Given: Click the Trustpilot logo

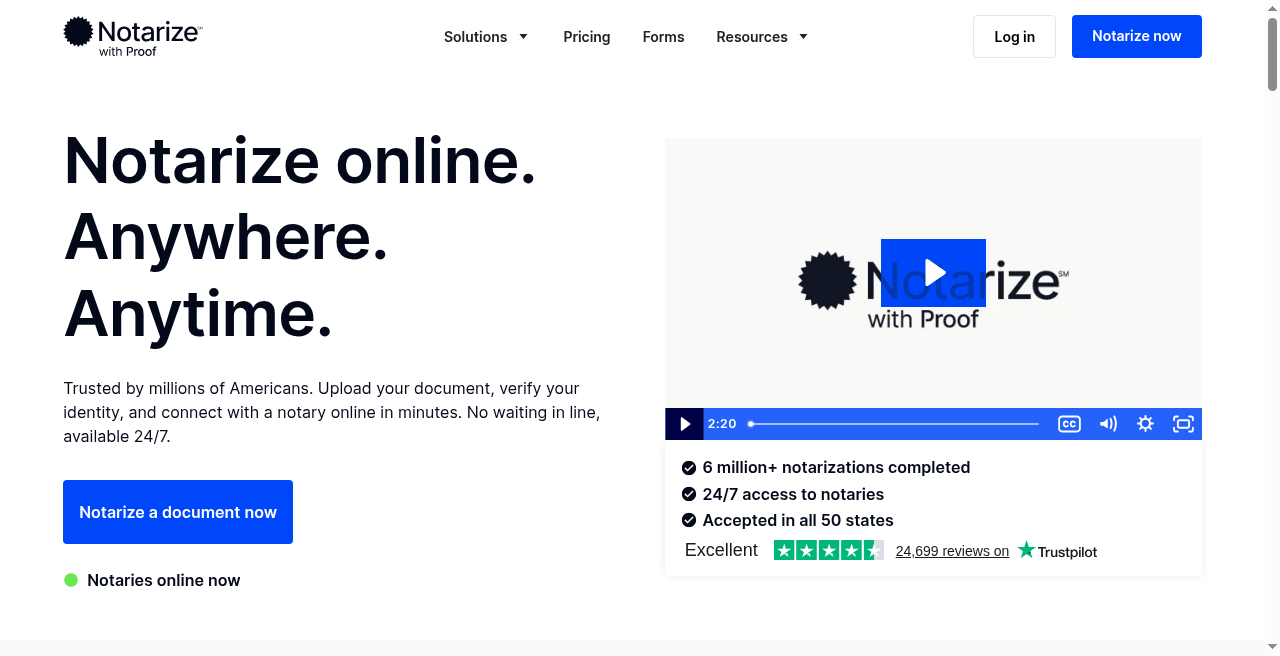Looking at the screenshot, I should tap(1057, 550).
